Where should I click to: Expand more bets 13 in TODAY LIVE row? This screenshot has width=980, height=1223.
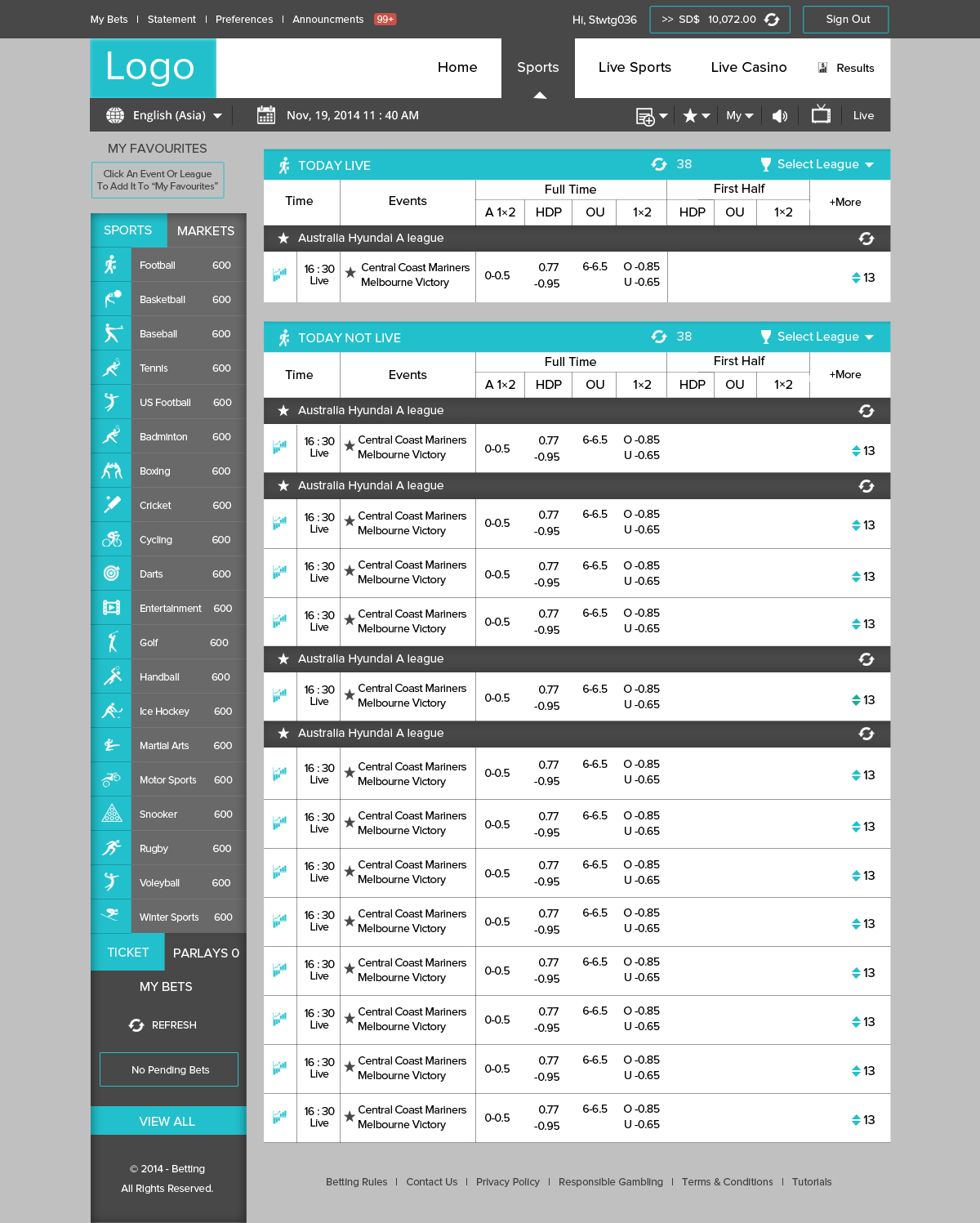click(x=863, y=278)
